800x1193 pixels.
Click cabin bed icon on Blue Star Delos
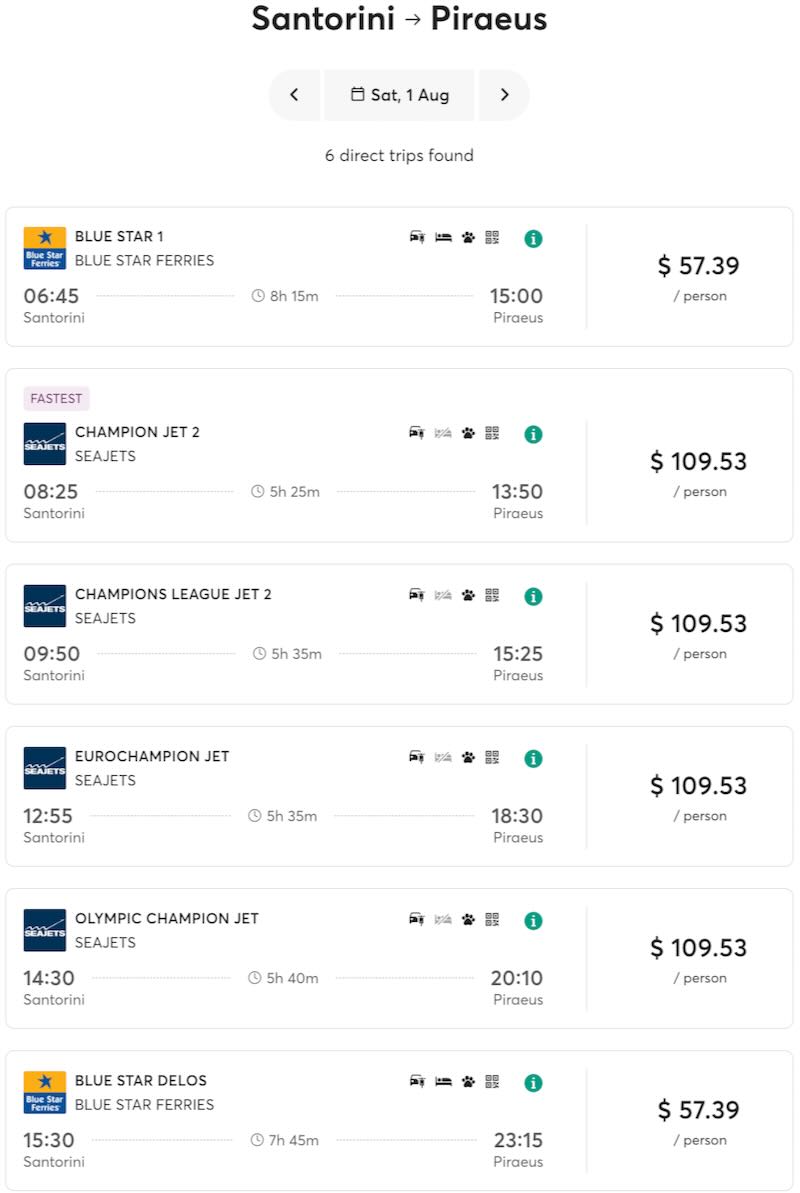(443, 1081)
